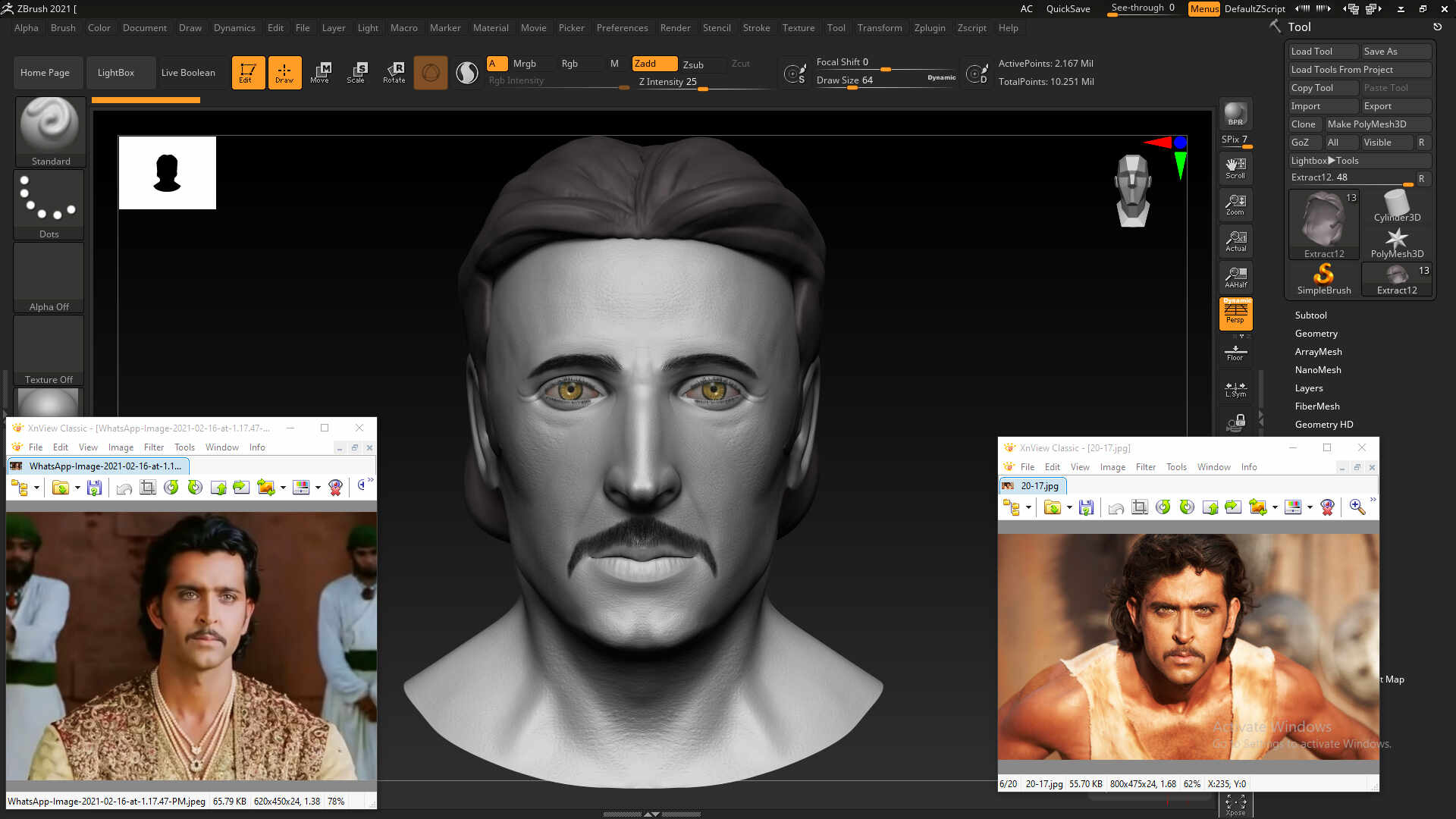Toggle Edit mode button
The width and height of the screenshot is (1456, 819).
click(x=248, y=73)
